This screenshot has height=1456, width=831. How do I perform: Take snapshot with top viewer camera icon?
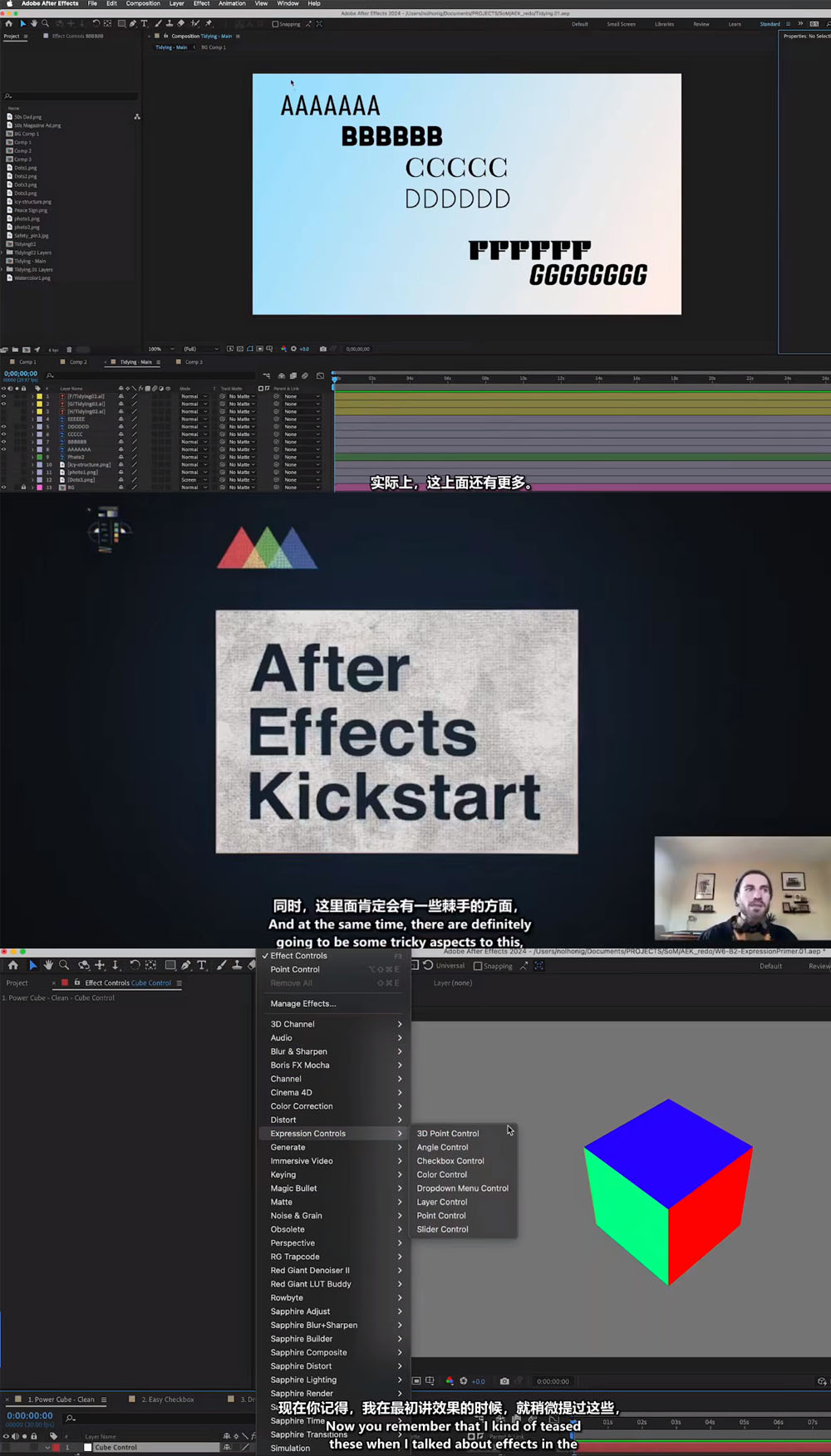click(x=323, y=349)
